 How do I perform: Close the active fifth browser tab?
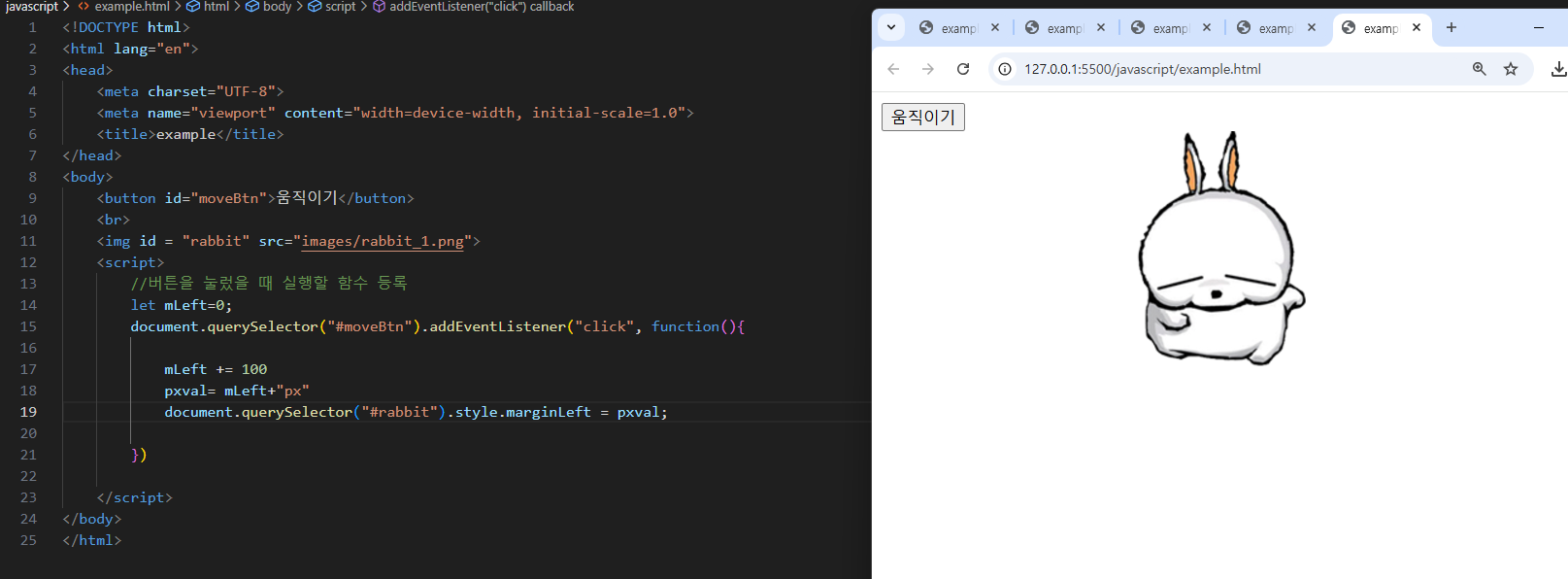pos(1417,27)
